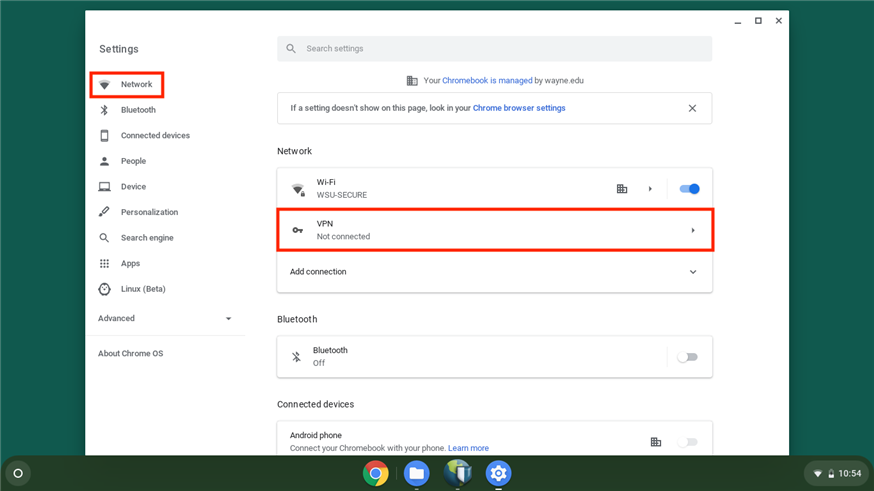Click the managed organization building icon at top

(x=412, y=81)
